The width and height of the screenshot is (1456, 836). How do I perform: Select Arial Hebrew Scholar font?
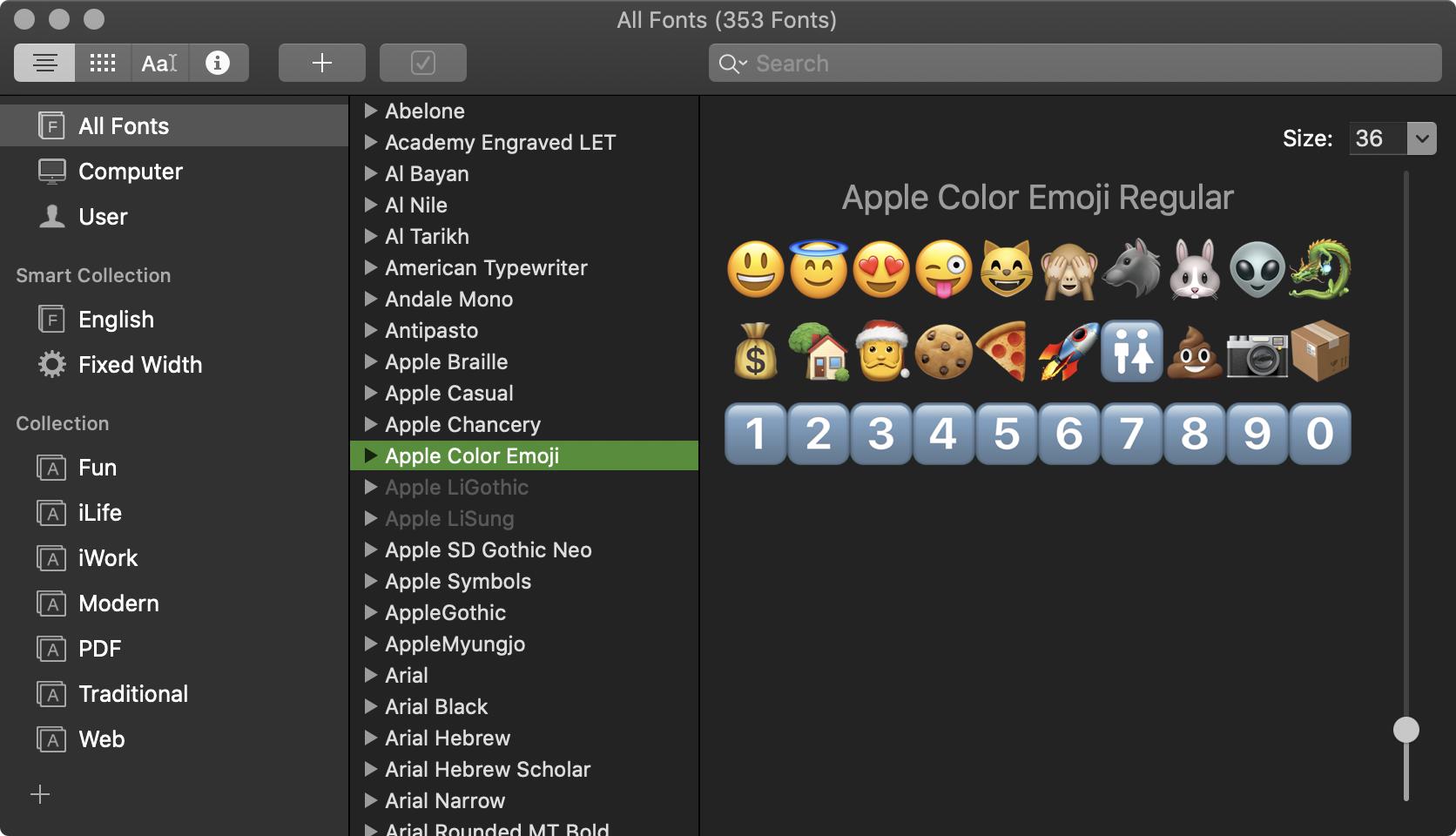point(524,769)
